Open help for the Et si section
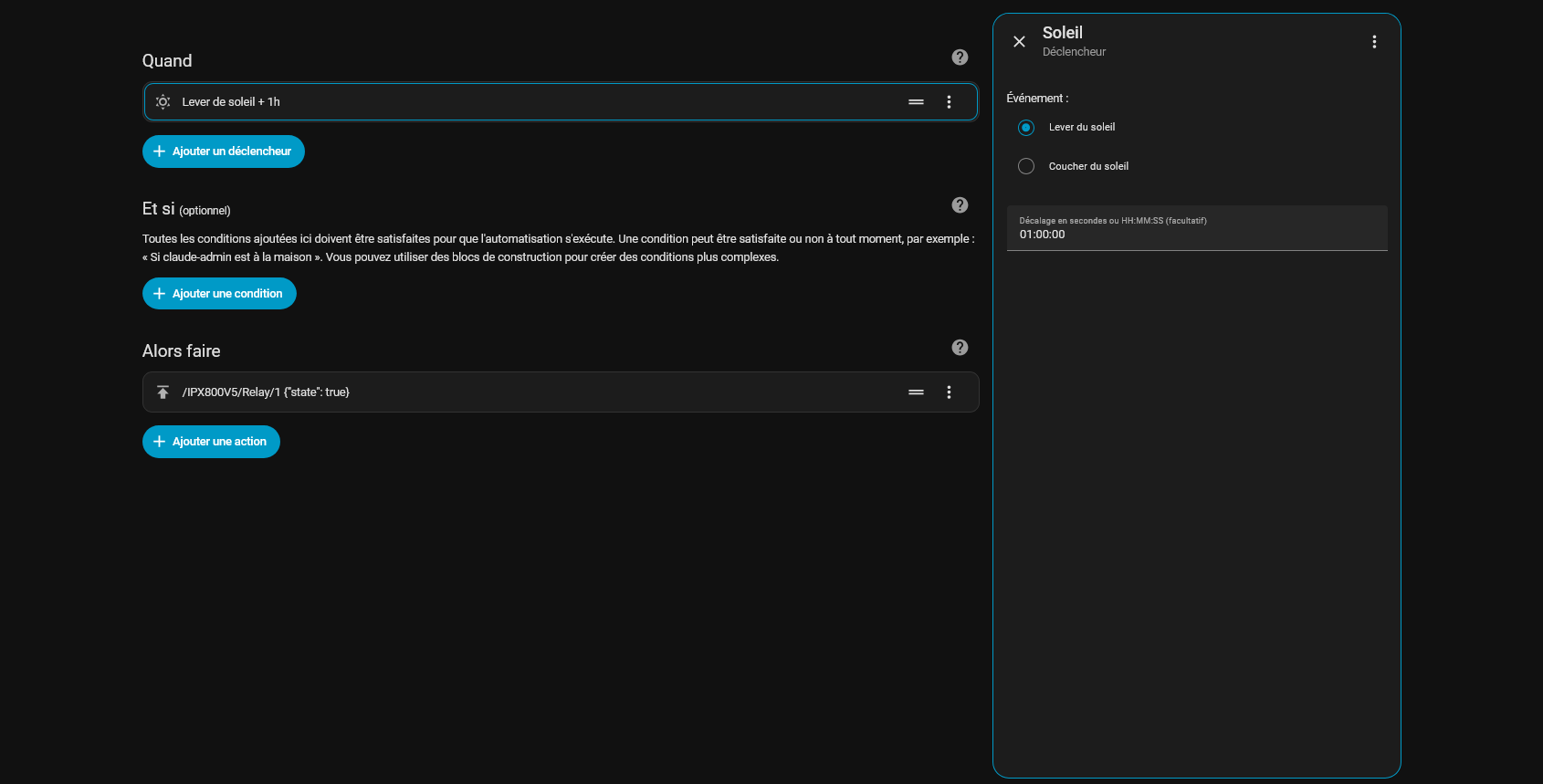Screen dimensions: 1543x784 960,205
